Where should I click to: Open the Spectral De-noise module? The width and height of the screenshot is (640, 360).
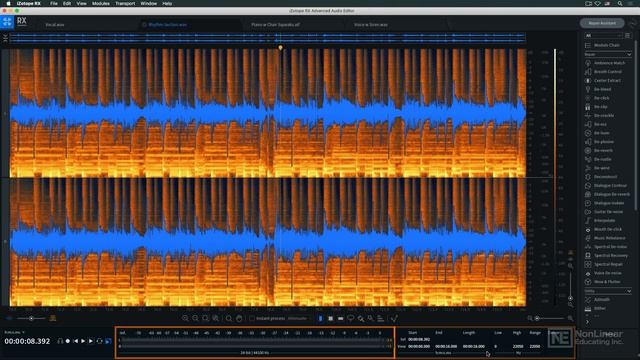[606, 247]
